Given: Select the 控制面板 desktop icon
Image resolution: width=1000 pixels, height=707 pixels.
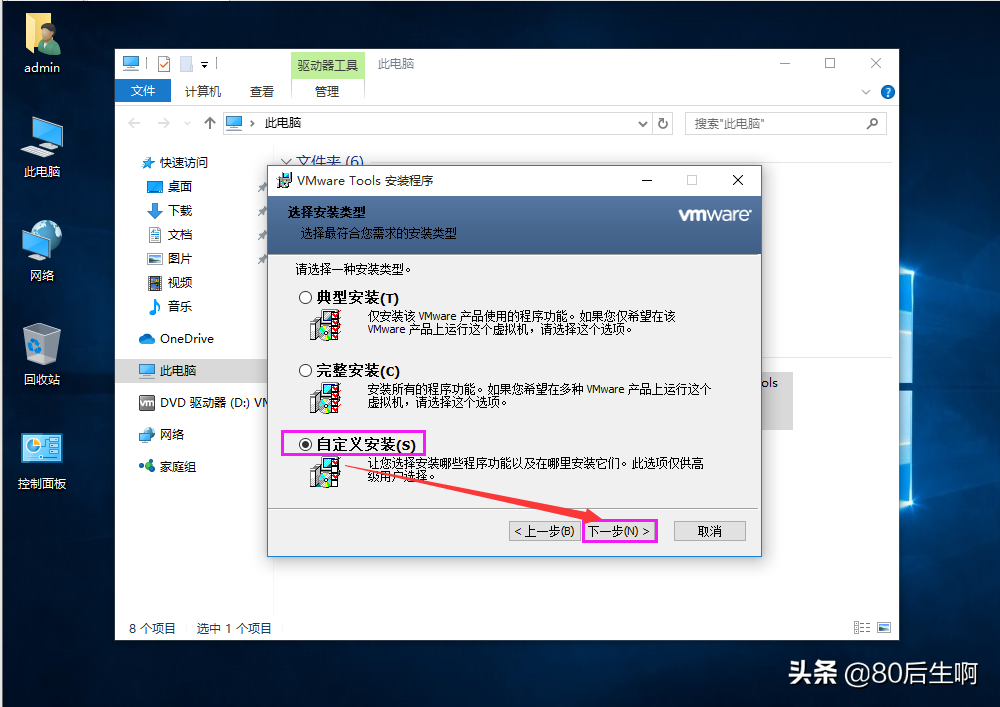Looking at the screenshot, I should 42,461.
